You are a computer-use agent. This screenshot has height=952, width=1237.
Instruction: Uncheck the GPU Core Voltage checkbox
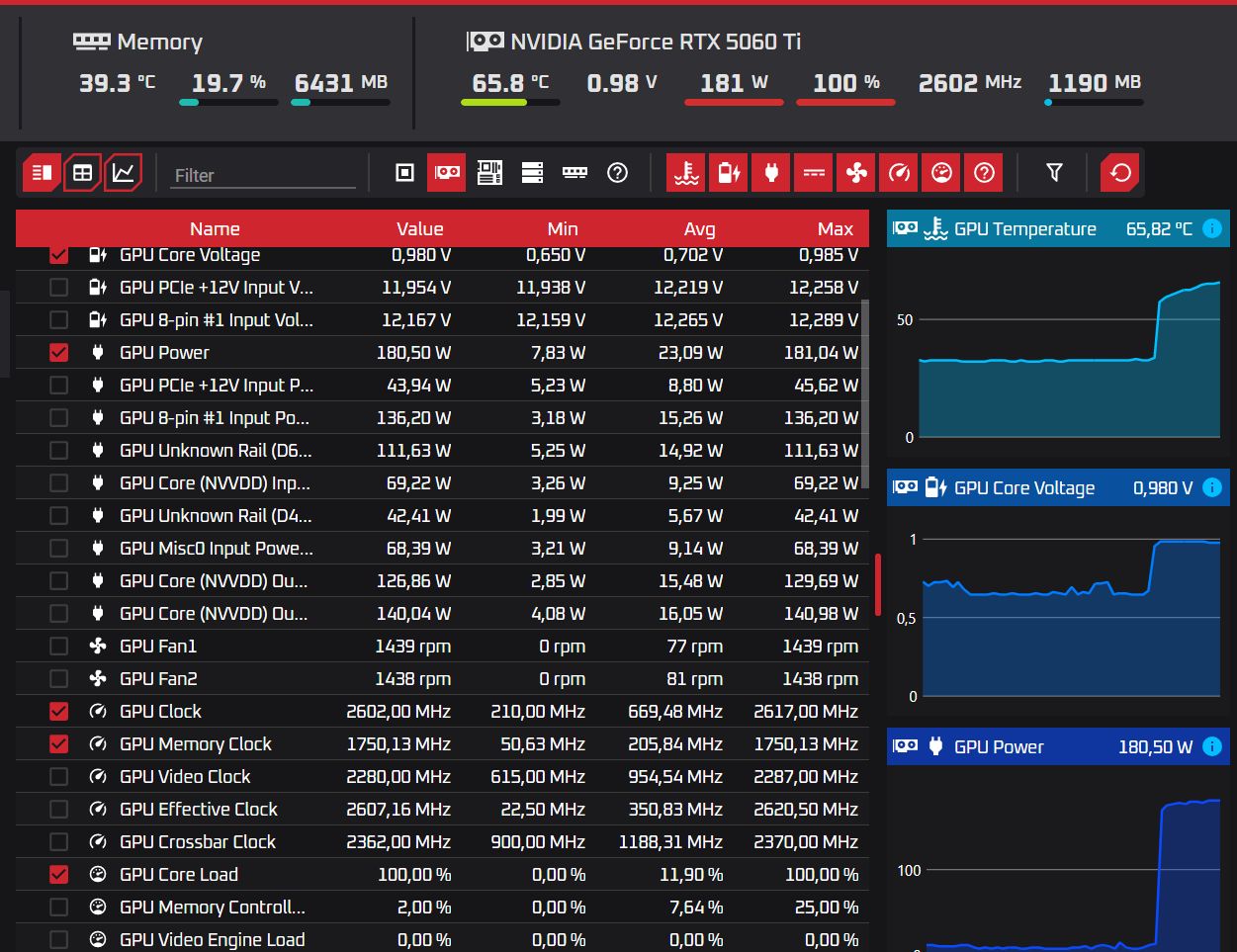click(x=58, y=254)
